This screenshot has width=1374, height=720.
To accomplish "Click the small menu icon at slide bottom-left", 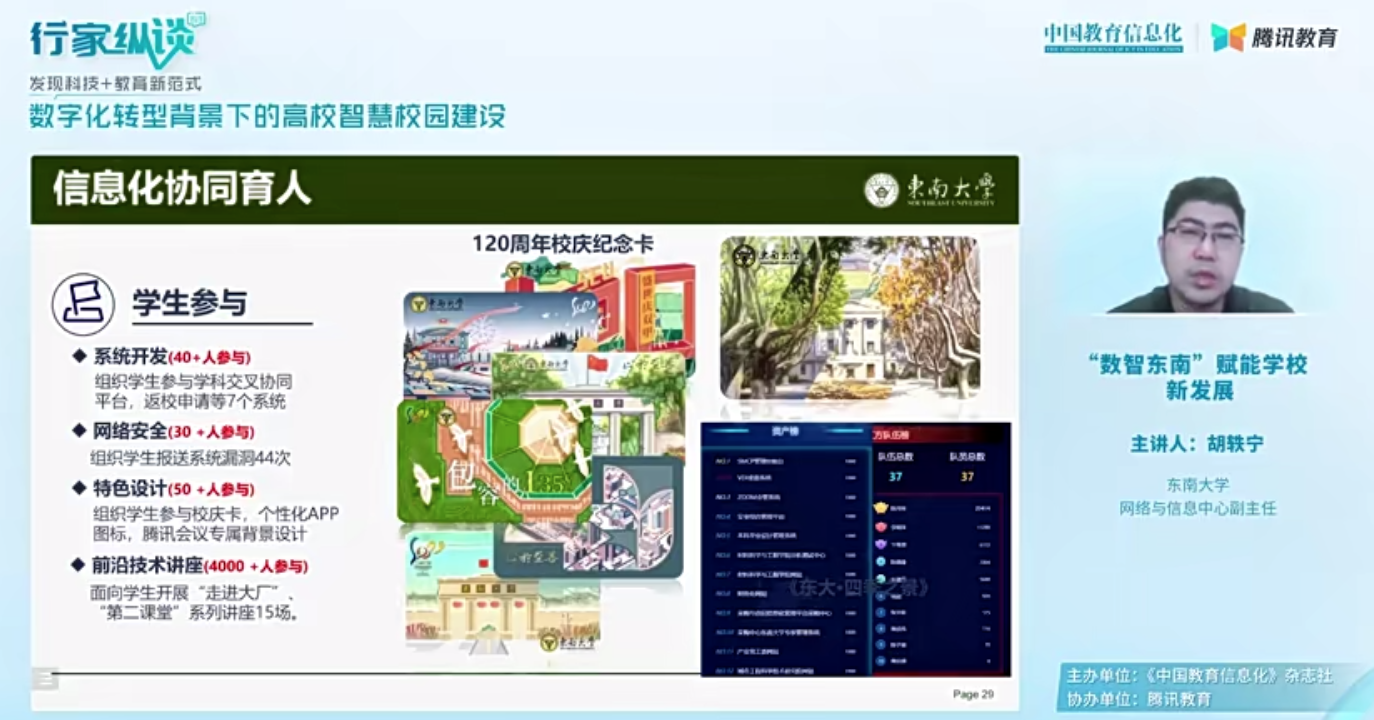I will pyautogui.click(x=44, y=679).
